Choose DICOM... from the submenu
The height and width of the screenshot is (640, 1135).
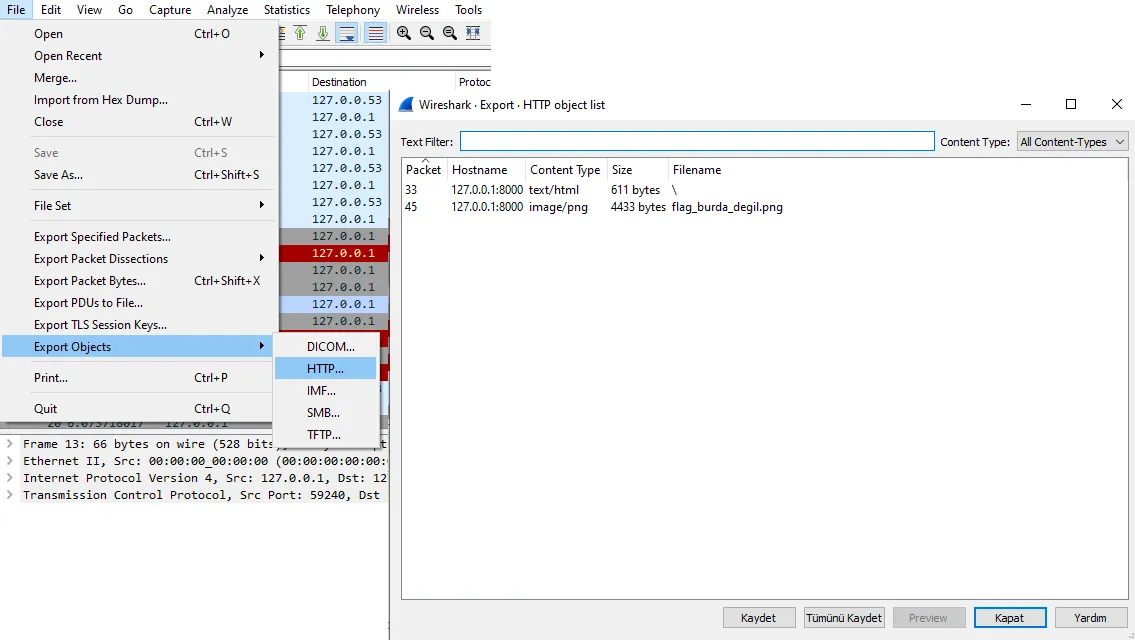coord(326,346)
